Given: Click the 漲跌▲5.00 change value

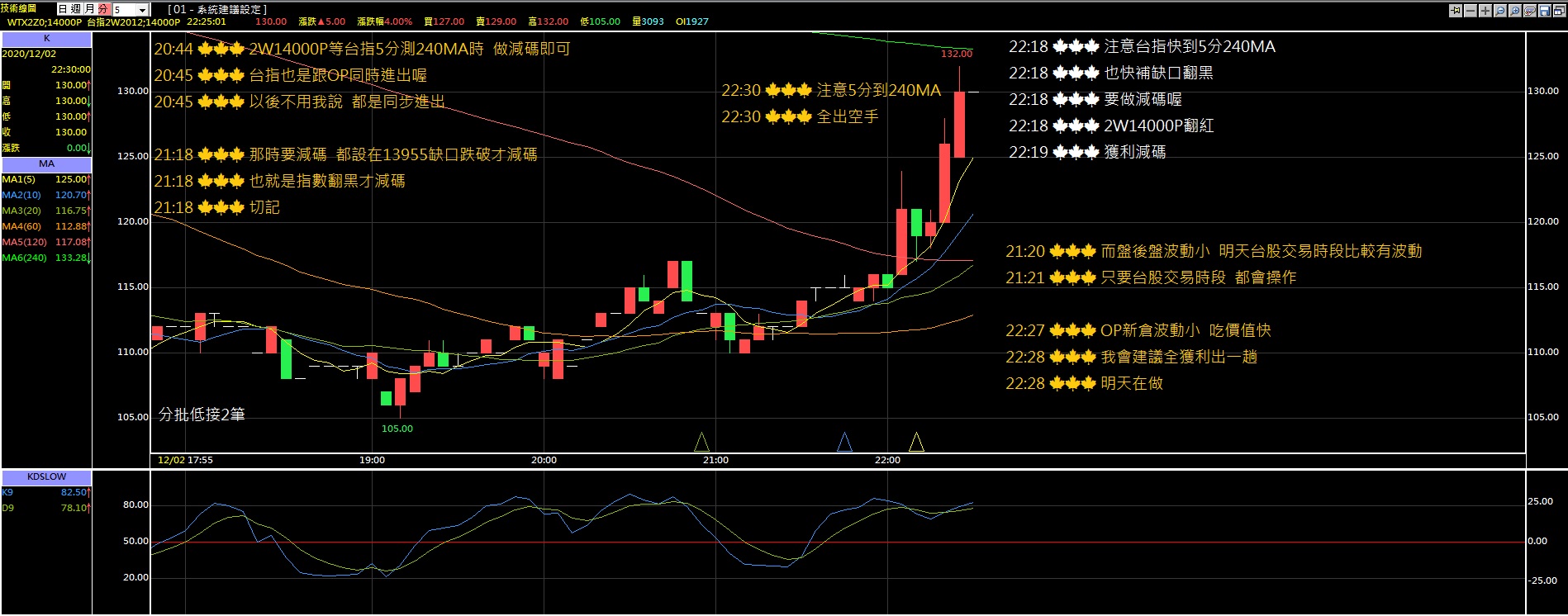Looking at the screenshot, I should click(322, 22).
